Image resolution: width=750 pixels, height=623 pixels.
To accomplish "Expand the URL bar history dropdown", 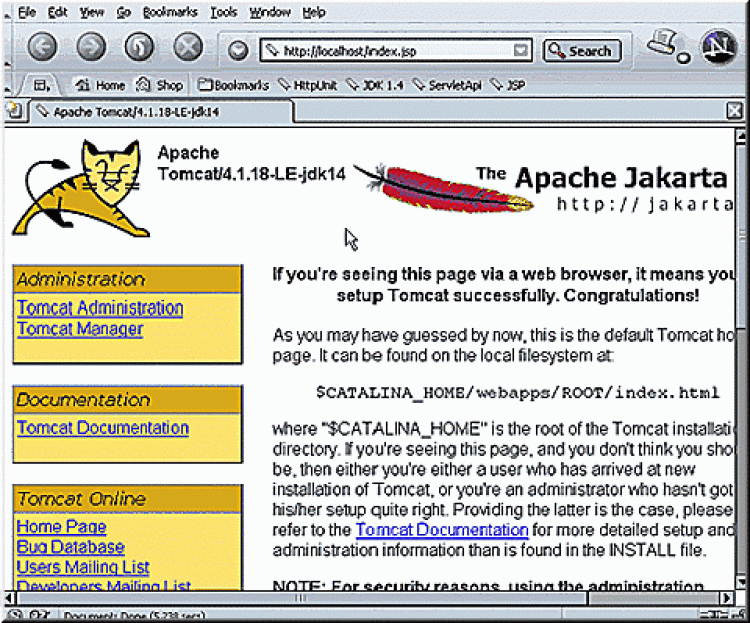I will pyautogui.click(x=521, y=50).
